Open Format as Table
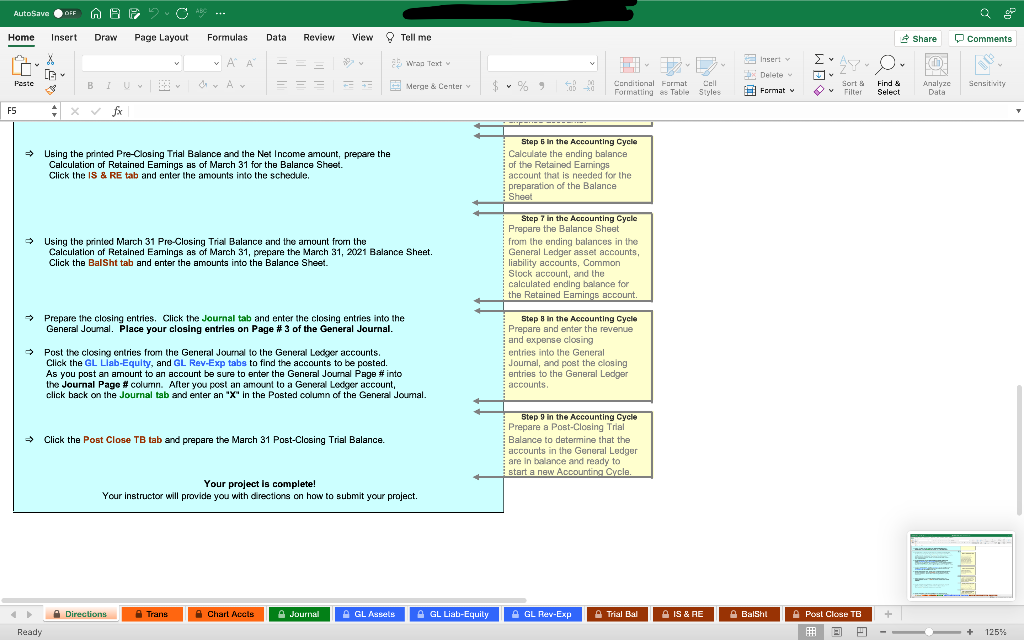The height and width of the screenshot is (640, 1024). click(674, 76)
